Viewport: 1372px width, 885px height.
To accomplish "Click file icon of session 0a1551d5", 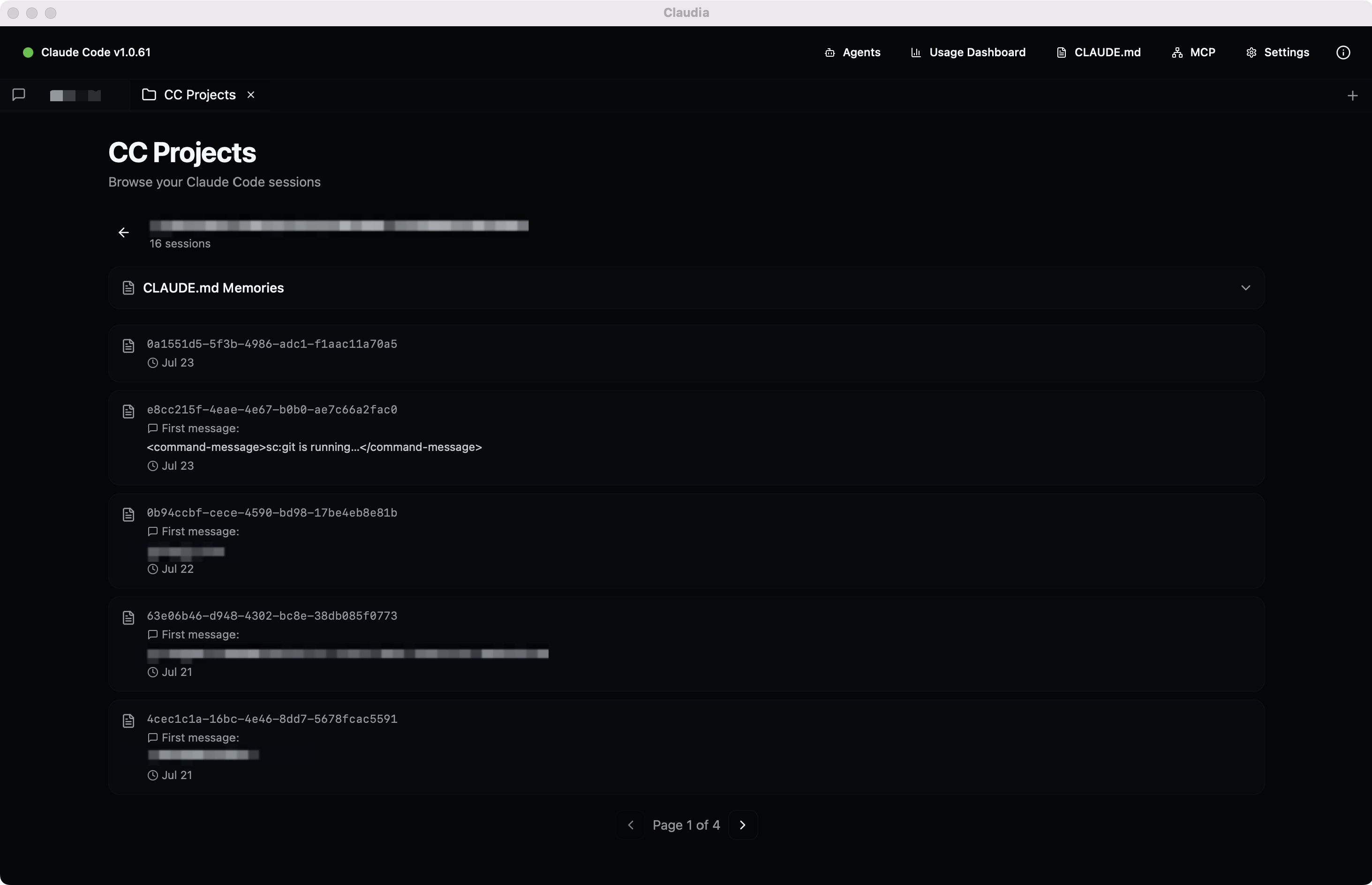I will (x=128, y=346).
